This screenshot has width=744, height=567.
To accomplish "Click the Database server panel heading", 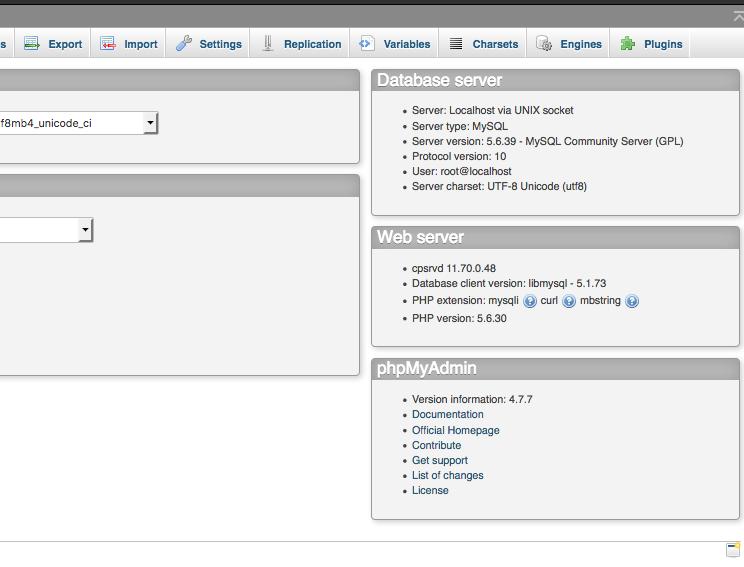I will click(439, 80).
